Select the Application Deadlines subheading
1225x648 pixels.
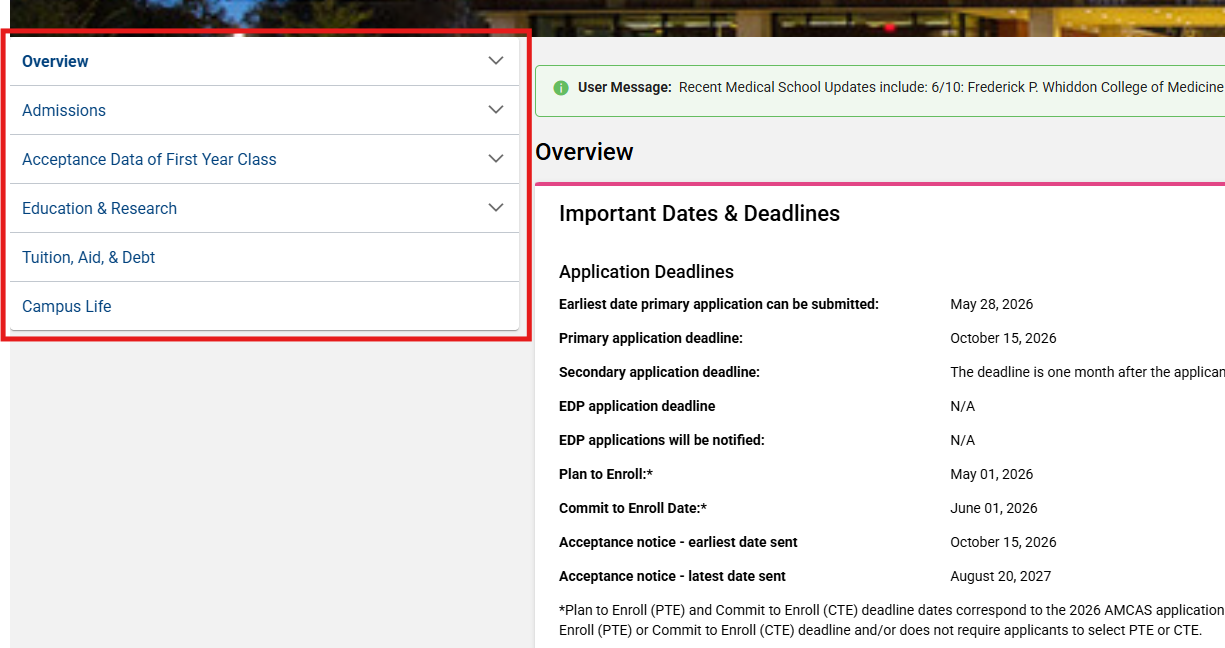point(646,272)
